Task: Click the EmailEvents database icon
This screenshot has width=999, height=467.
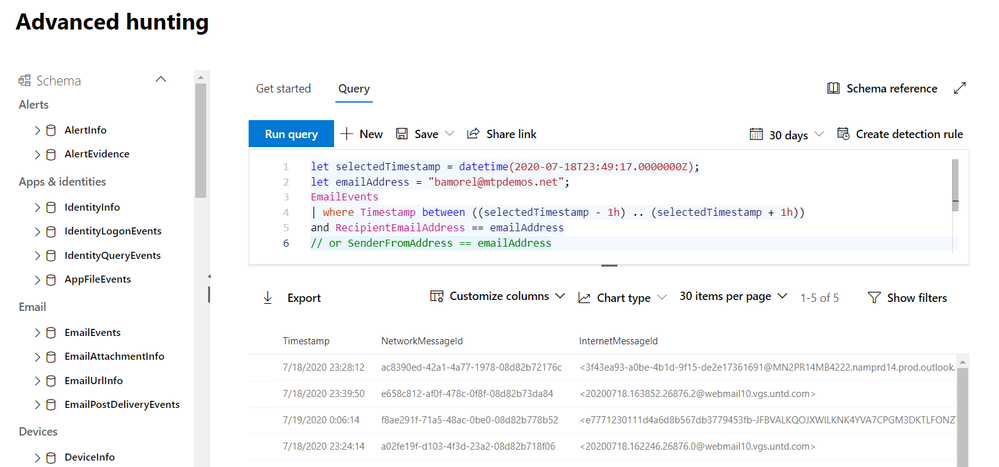Action: click(51, 333)
